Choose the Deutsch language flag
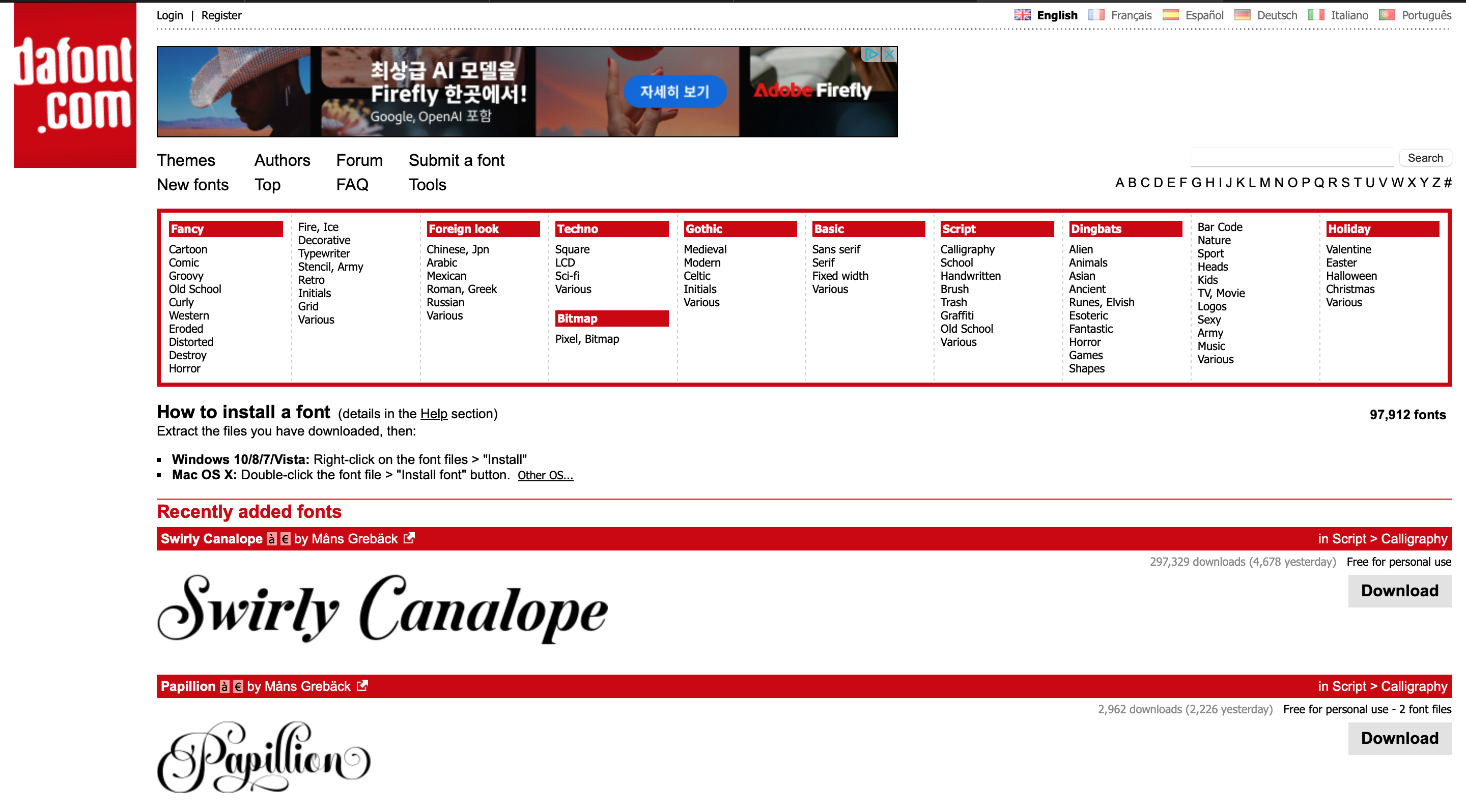The image size is (1466, 812). [x=1242, y=15]
